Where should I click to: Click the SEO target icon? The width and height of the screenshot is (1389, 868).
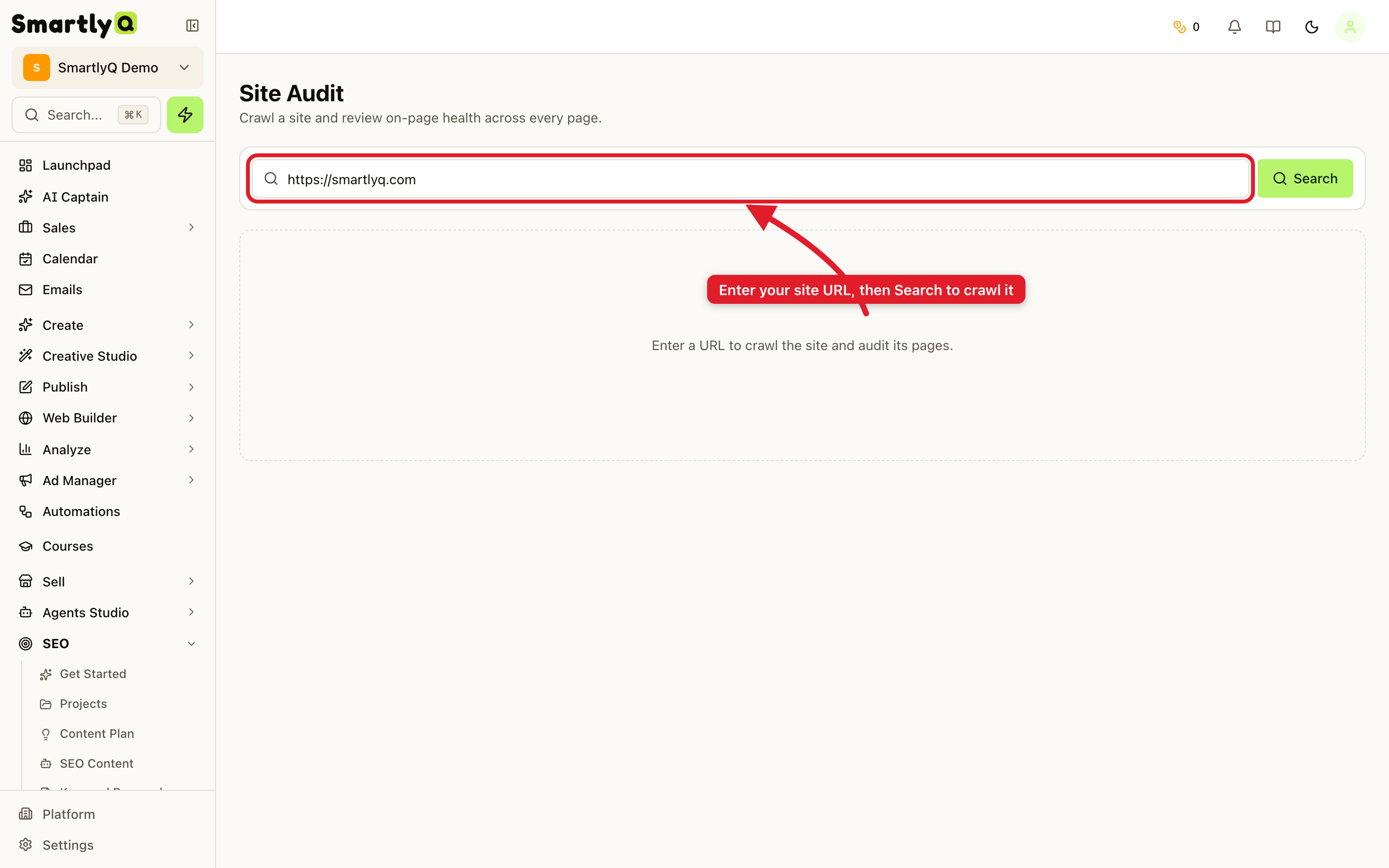pyautogui.click(x=25, y=644)
